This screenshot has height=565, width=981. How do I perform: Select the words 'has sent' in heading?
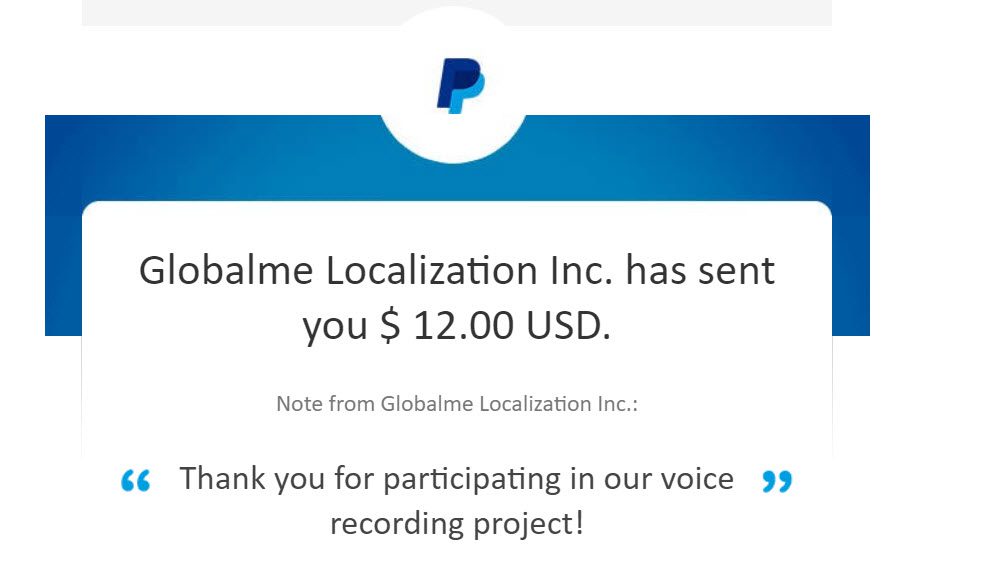(700, 271)
